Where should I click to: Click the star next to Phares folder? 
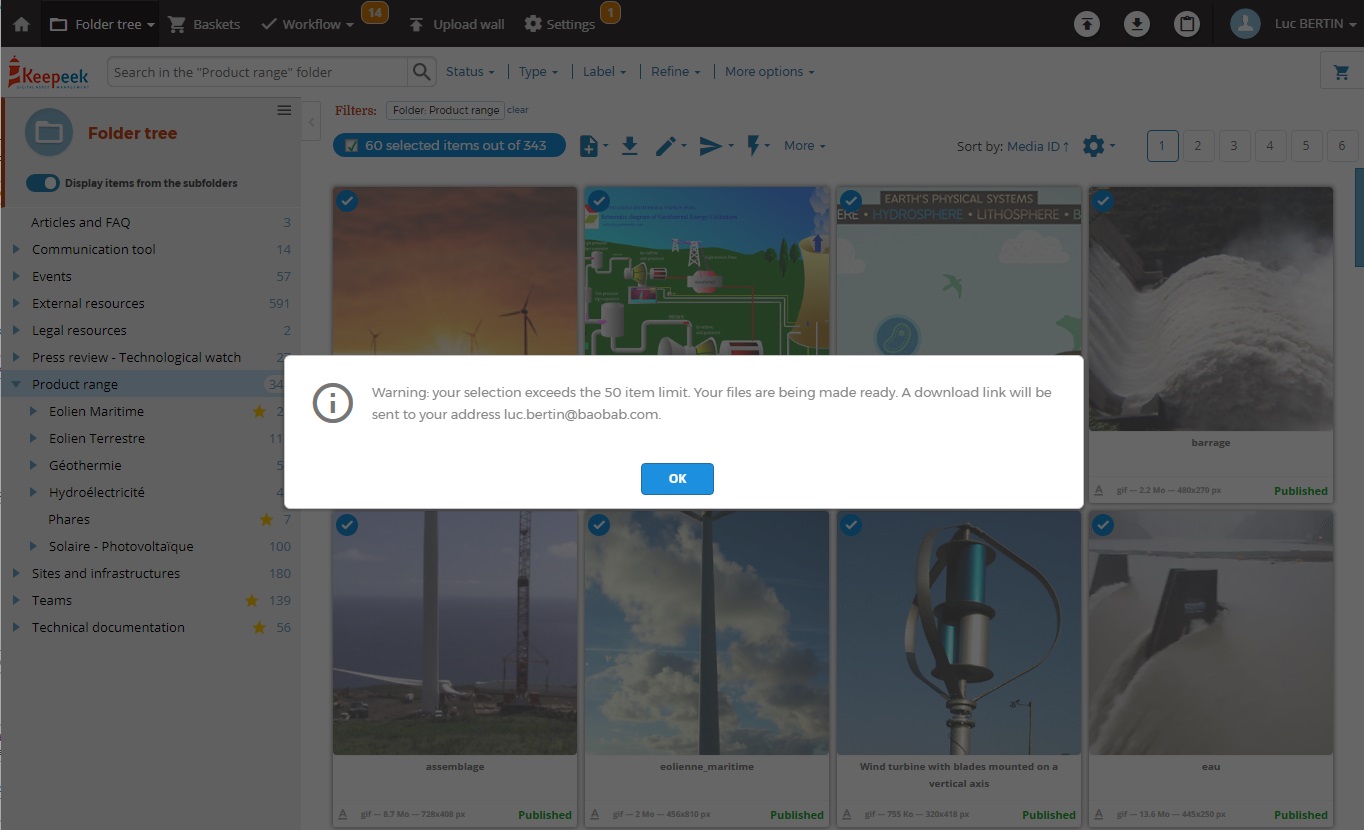pyautogui.click(x=266, y=520)
